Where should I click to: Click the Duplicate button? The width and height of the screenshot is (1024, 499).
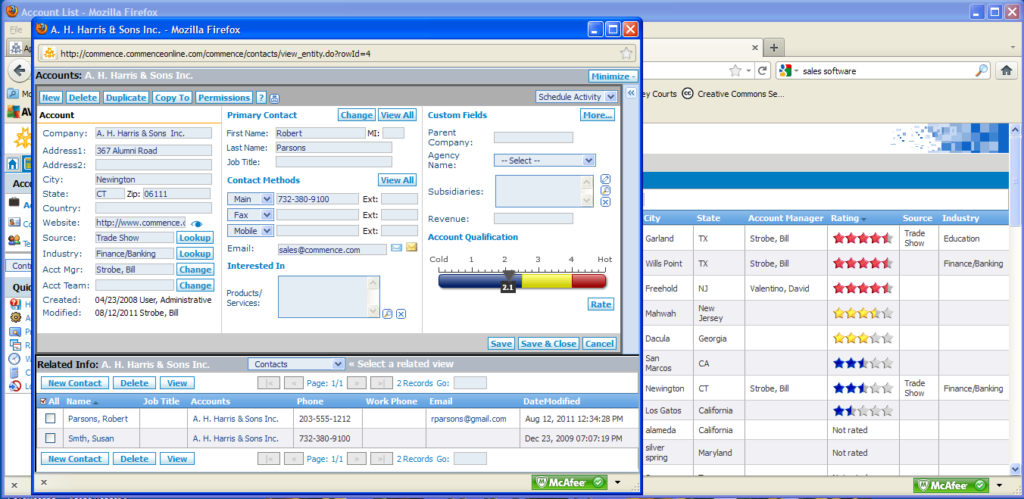pos(126,97)
